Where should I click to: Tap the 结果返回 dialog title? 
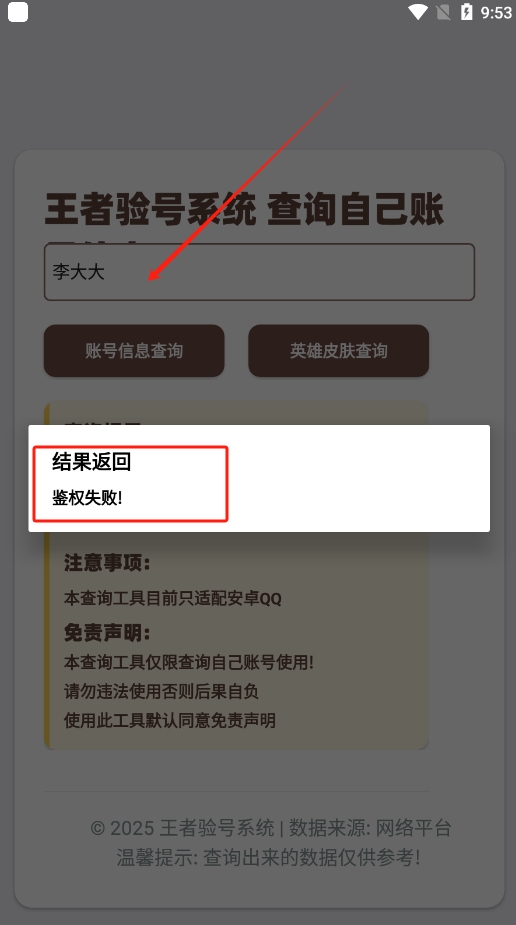click(x=91, y=462)
